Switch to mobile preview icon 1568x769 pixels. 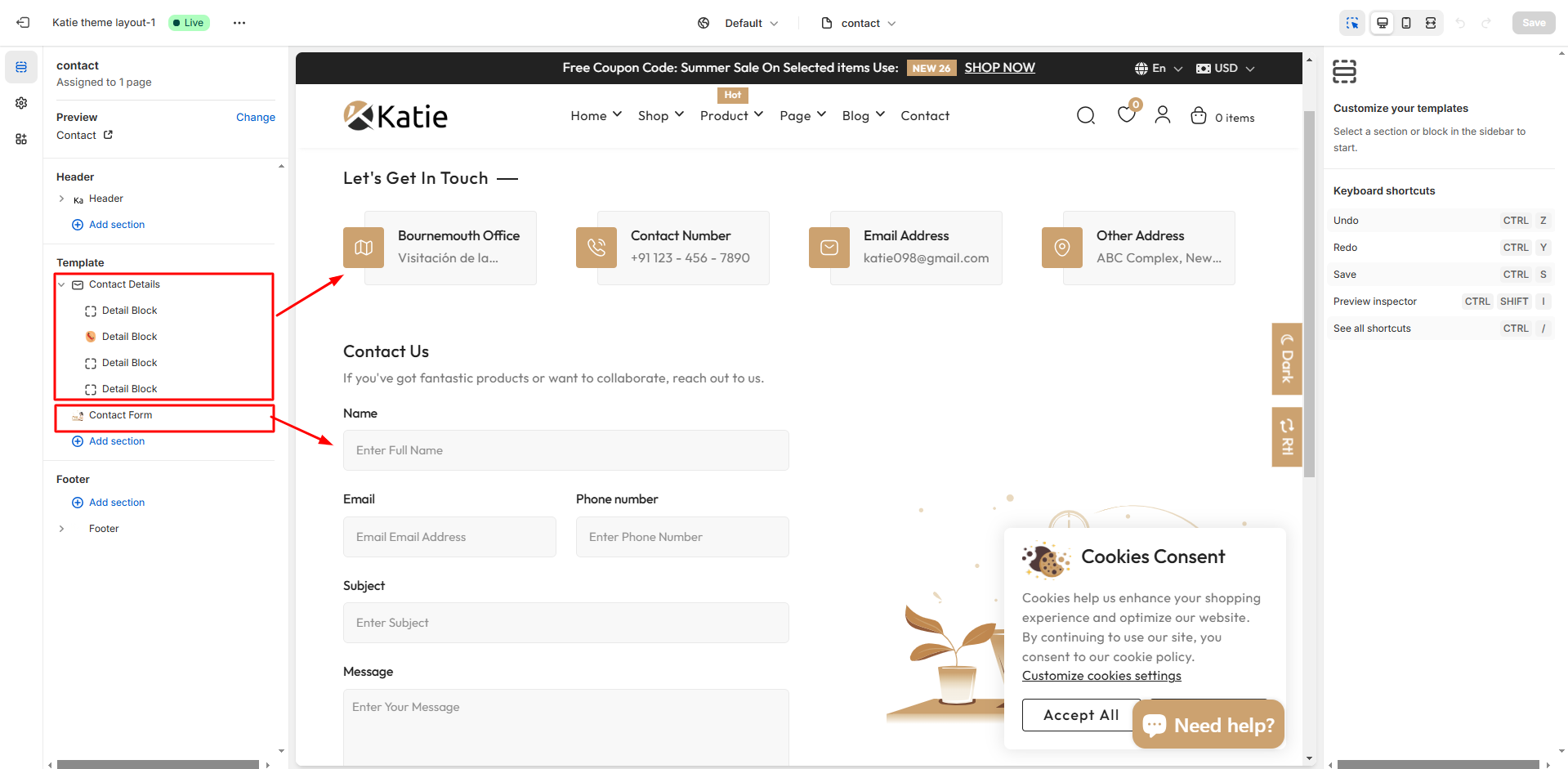tap(1406, 23)
